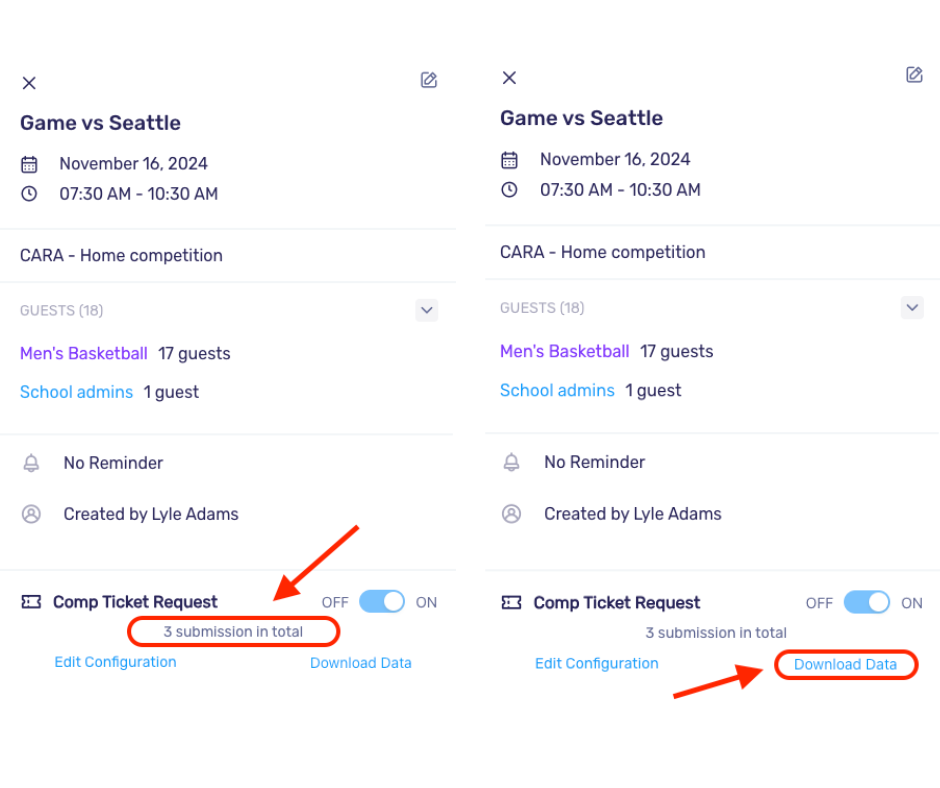Click the ticket icon in right panel

511,602
